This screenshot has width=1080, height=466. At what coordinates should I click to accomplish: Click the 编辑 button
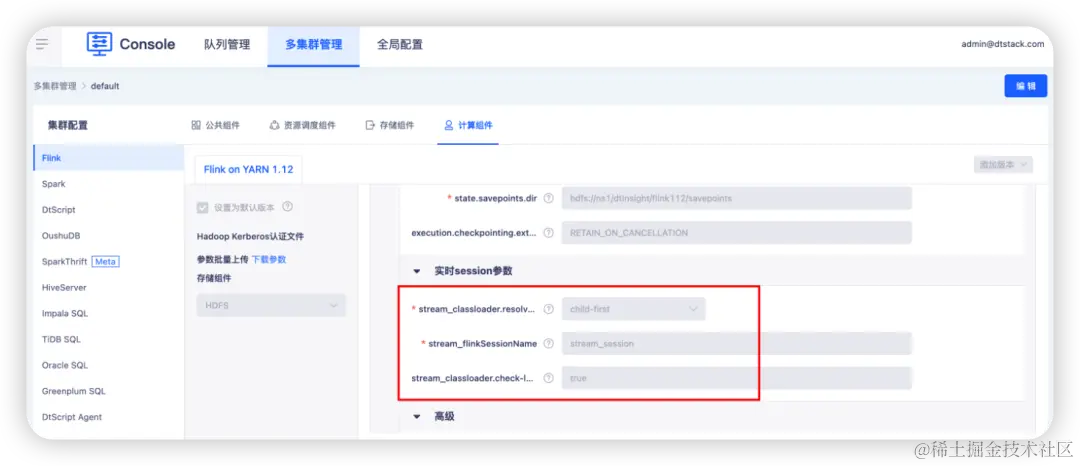(x=1026, y=86)
